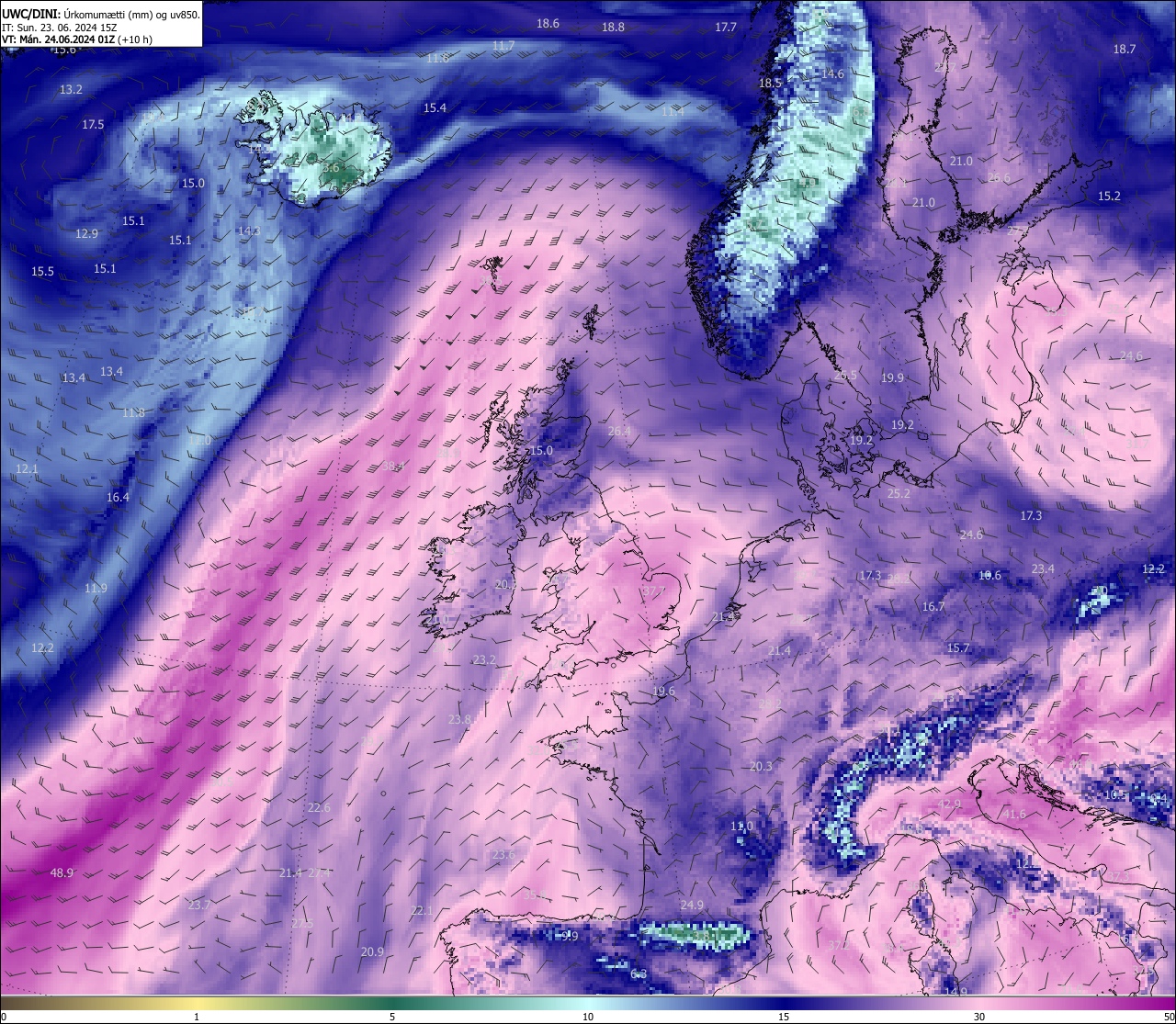Click the 26.5 value over northern Denmark
The height and width of the screenshot is (1024, 1176).
[x=845, y=375]
